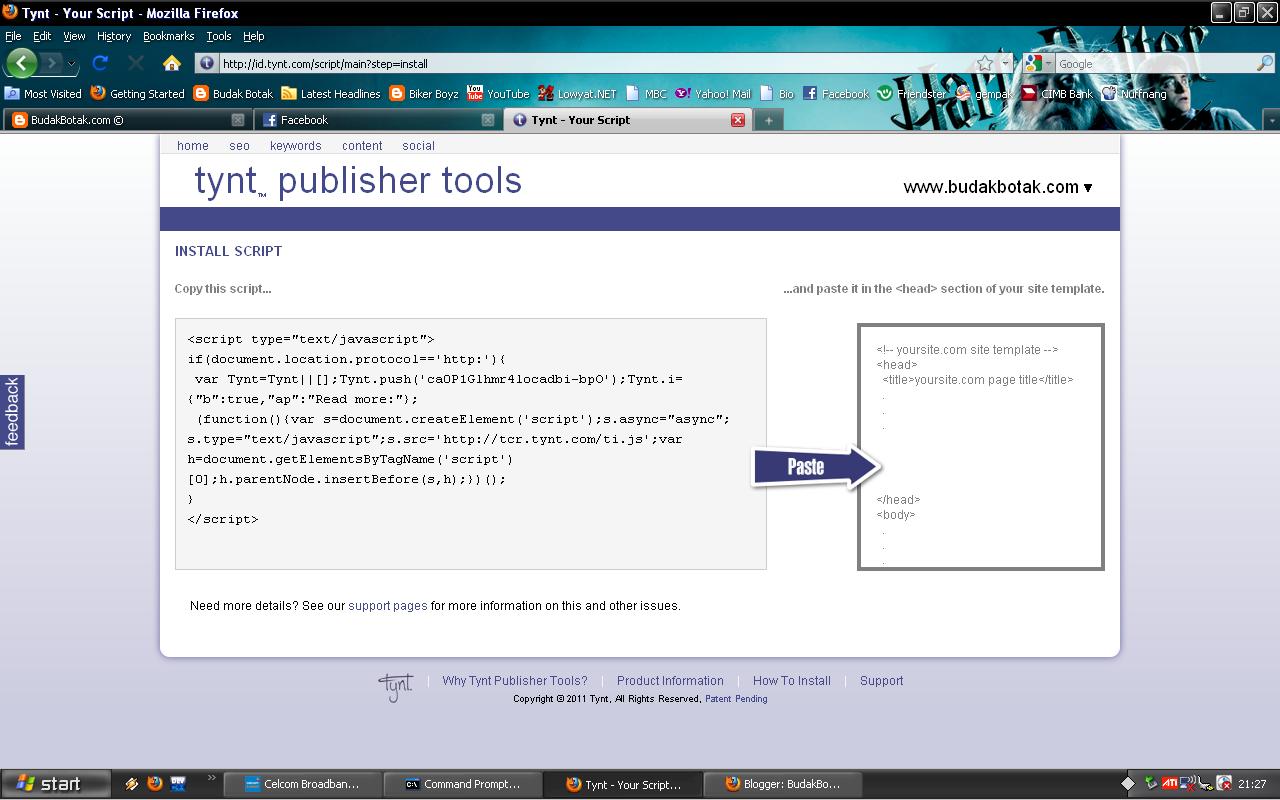Screen dimensions: 1280x800
Task: Follow the support pages link
Action: click(x=388, y=606)
